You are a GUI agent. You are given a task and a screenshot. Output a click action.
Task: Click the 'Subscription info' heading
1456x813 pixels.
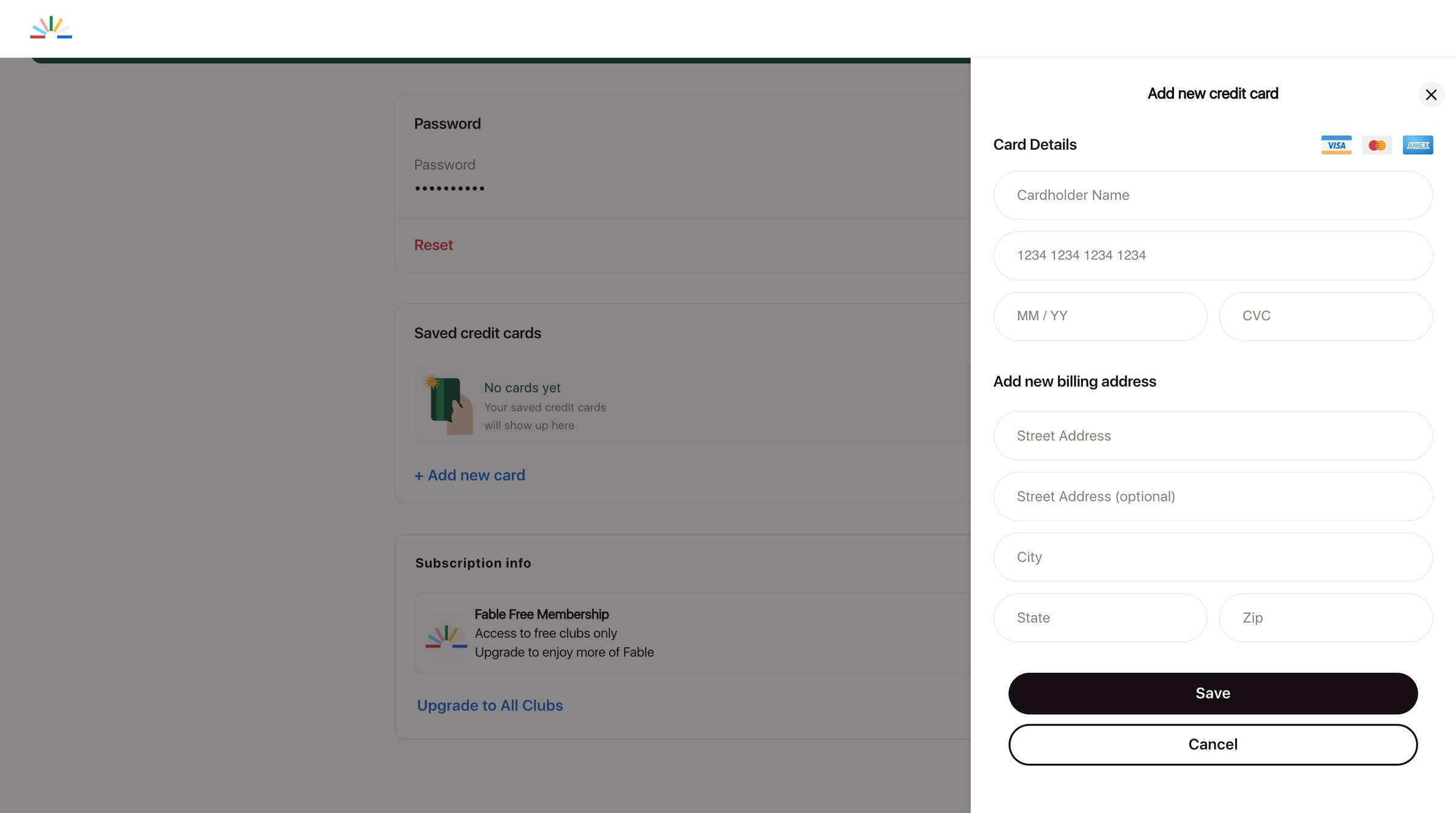click(x=473, y=563)
